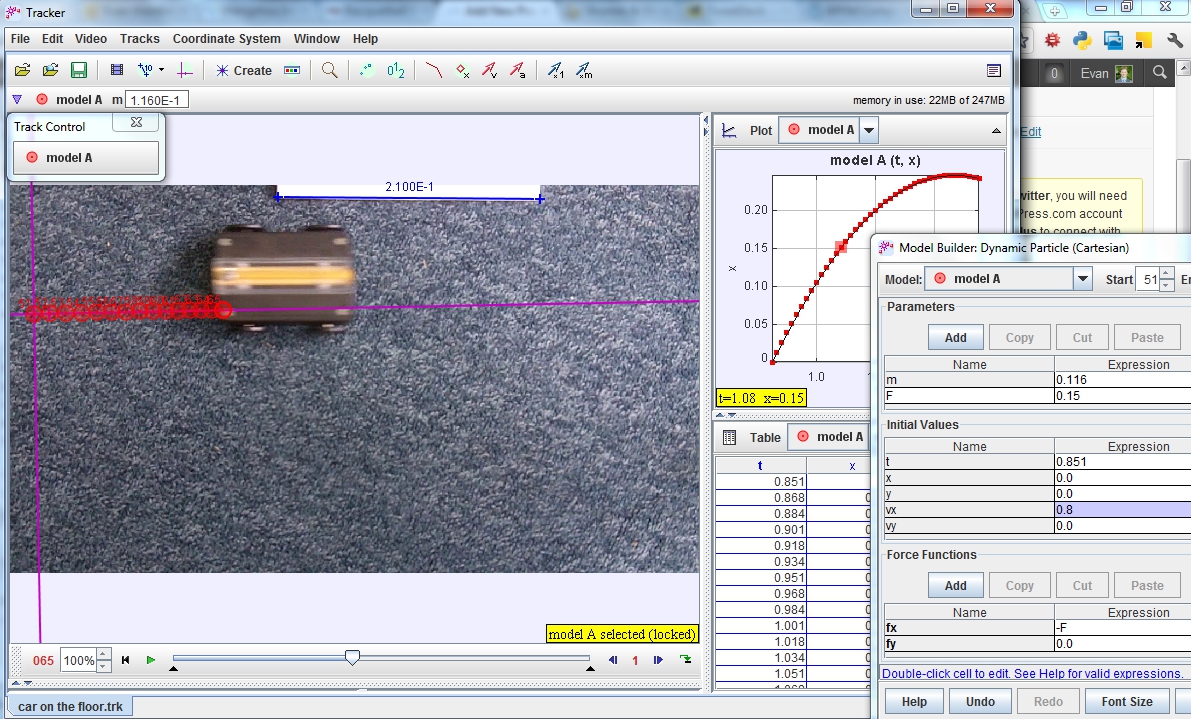This screenshot has width=1191, height=719.
Task: Save the Tracker project
Action: [x=79, y=70]
